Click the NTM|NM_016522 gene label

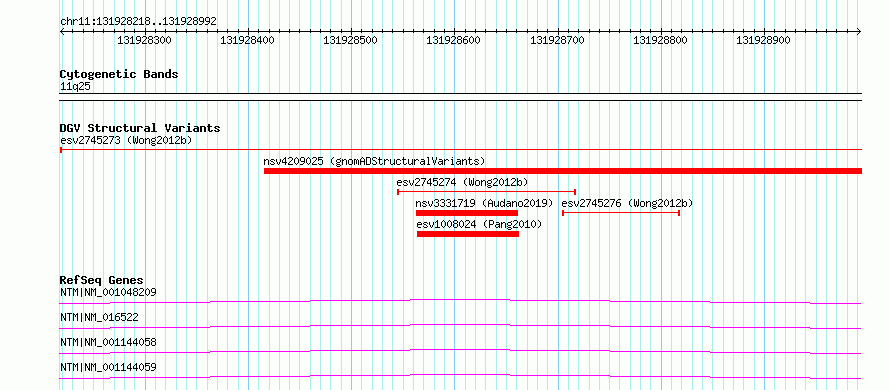(x=99, y=317)
